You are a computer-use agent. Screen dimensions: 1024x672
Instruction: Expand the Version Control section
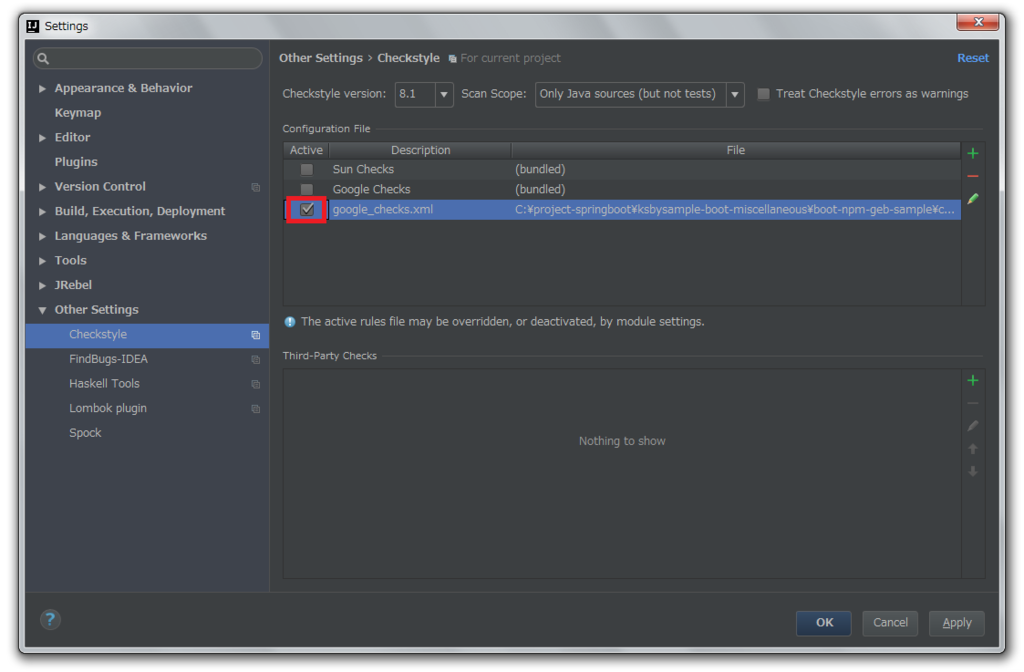click(x=42, y=187)
